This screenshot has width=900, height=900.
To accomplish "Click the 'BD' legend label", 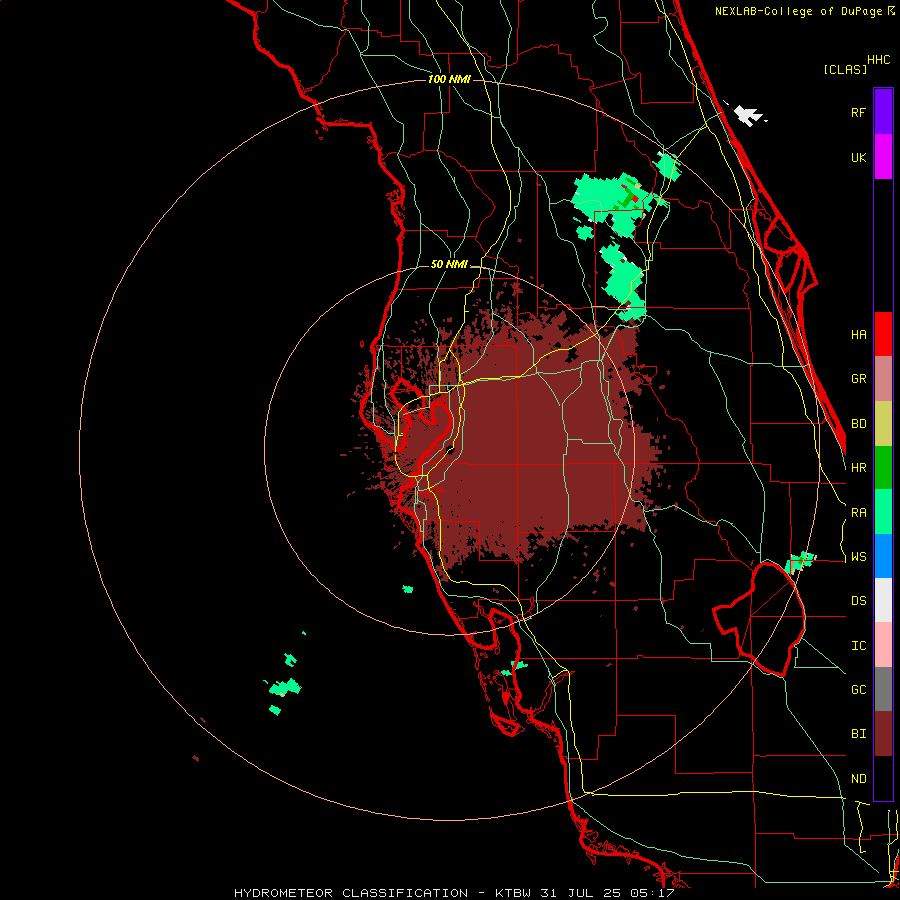I will 858,423.
